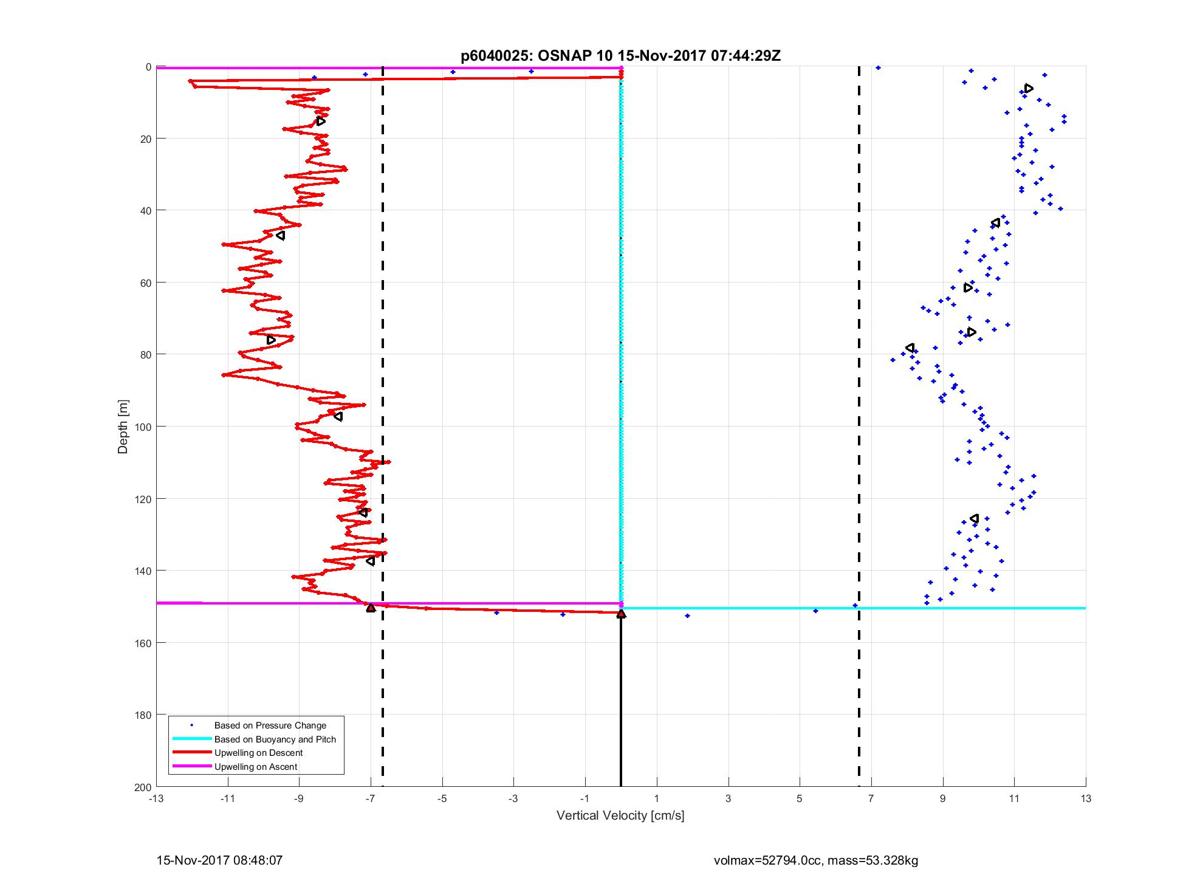The image size is (1200, 885).
Task: Click legend entry 'Based on Buoyancy and Pitch'
Action: coord(275,739)
